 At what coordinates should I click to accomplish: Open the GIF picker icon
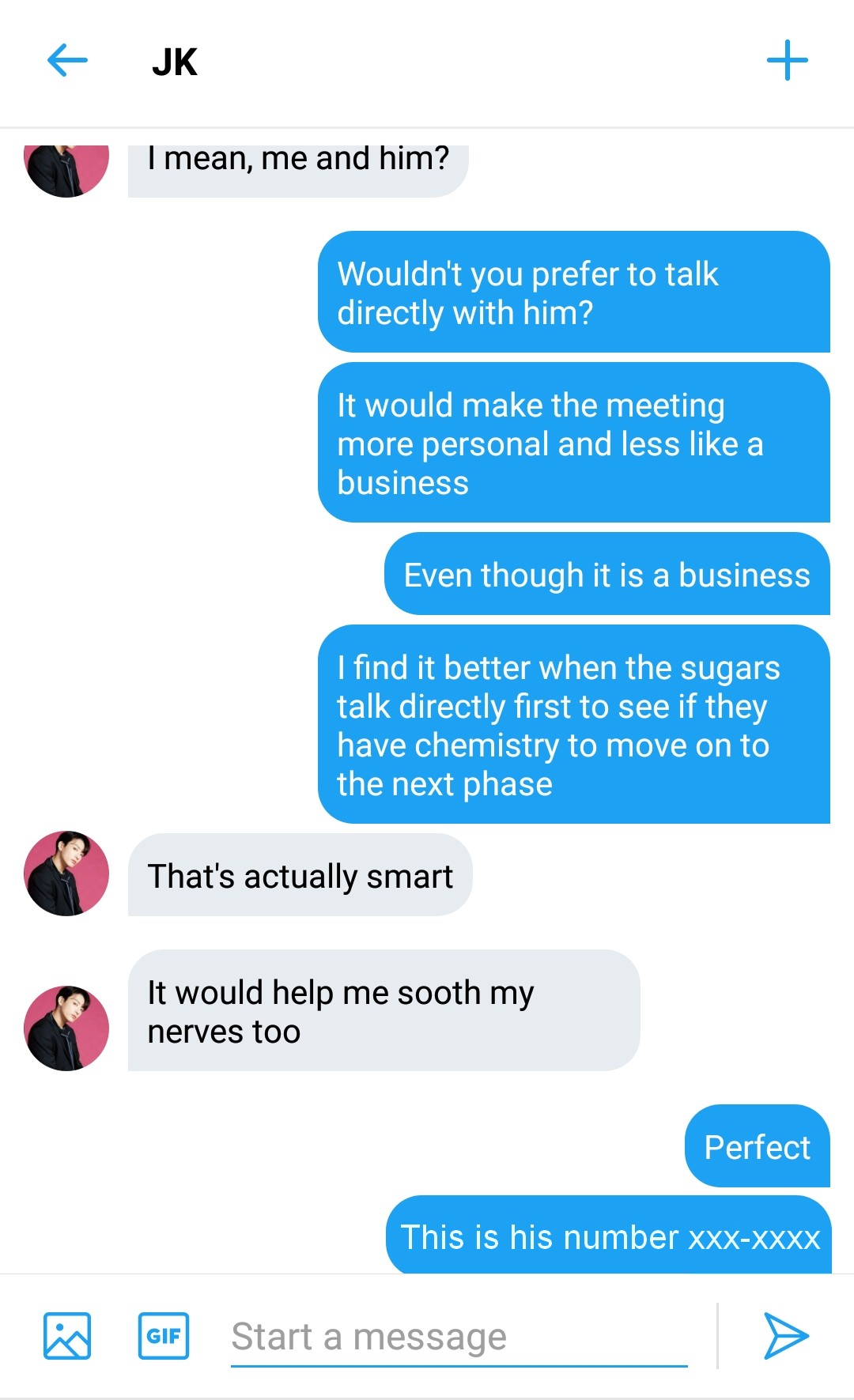[164, 1335]
